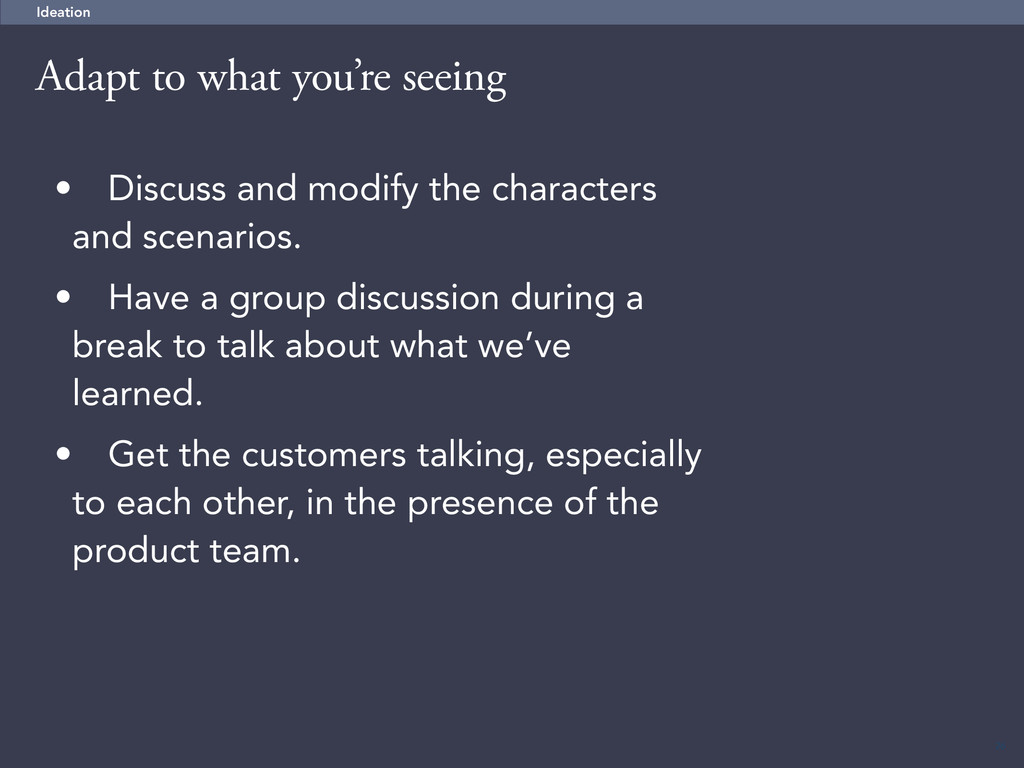Image resolution: width=1024 pixels, height=768 pixels.
Task: Click the first bullet point marker
Action: tap(63, 188)
